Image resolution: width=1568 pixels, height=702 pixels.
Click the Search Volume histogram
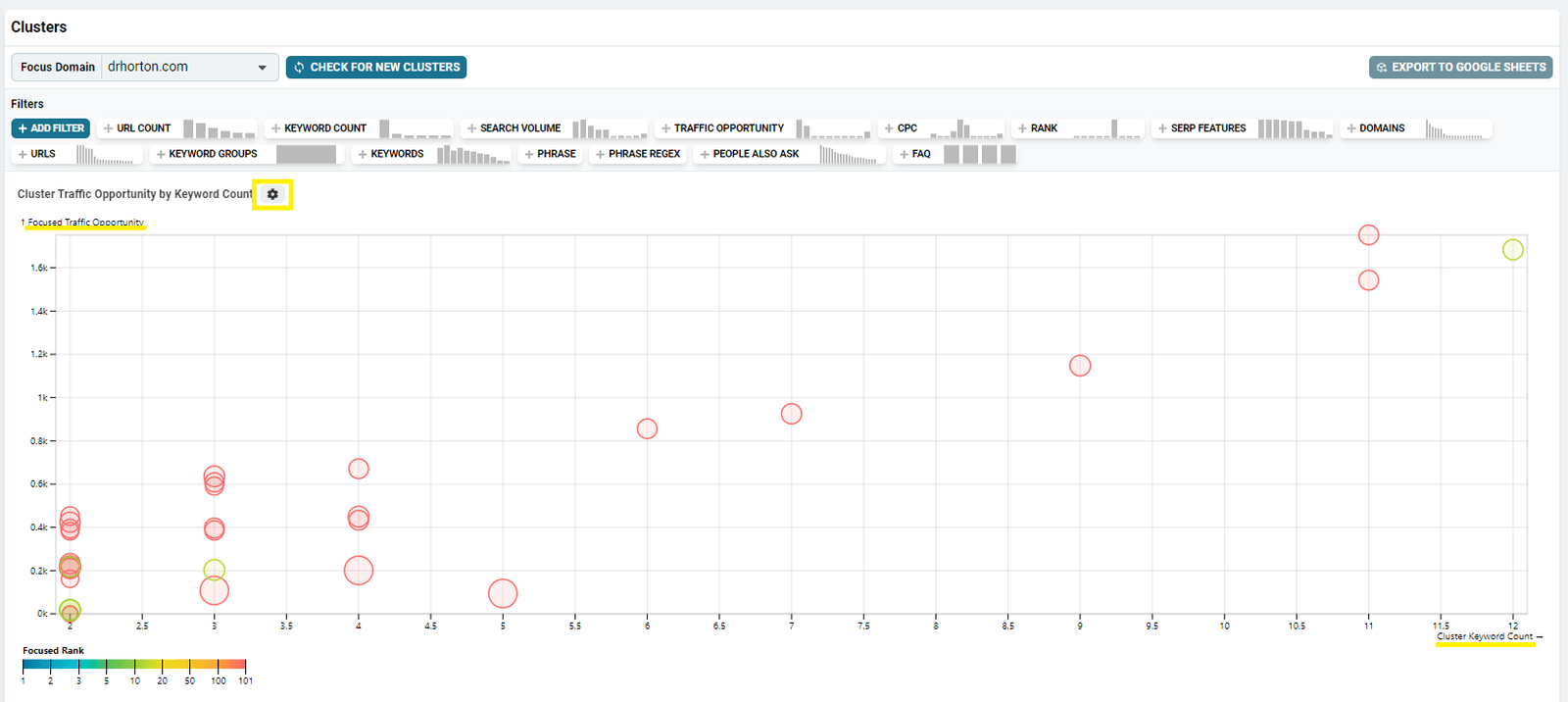(x=610, y=129)
